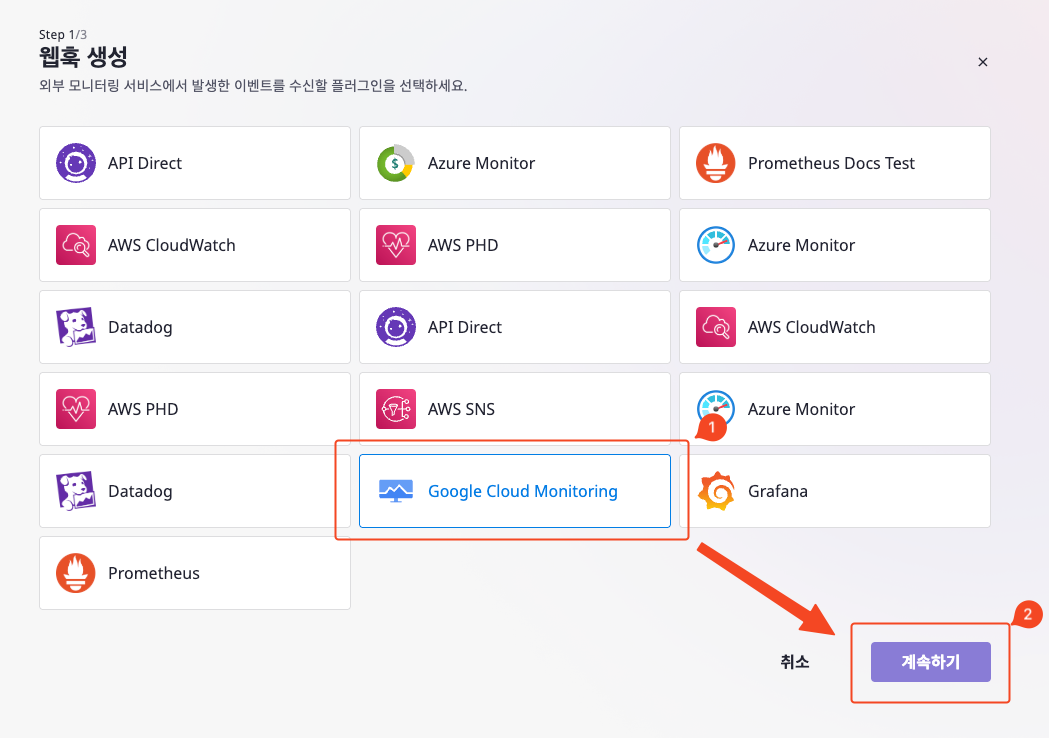Select Azure Monitor card in the AWS SNS row

[834, 409]
